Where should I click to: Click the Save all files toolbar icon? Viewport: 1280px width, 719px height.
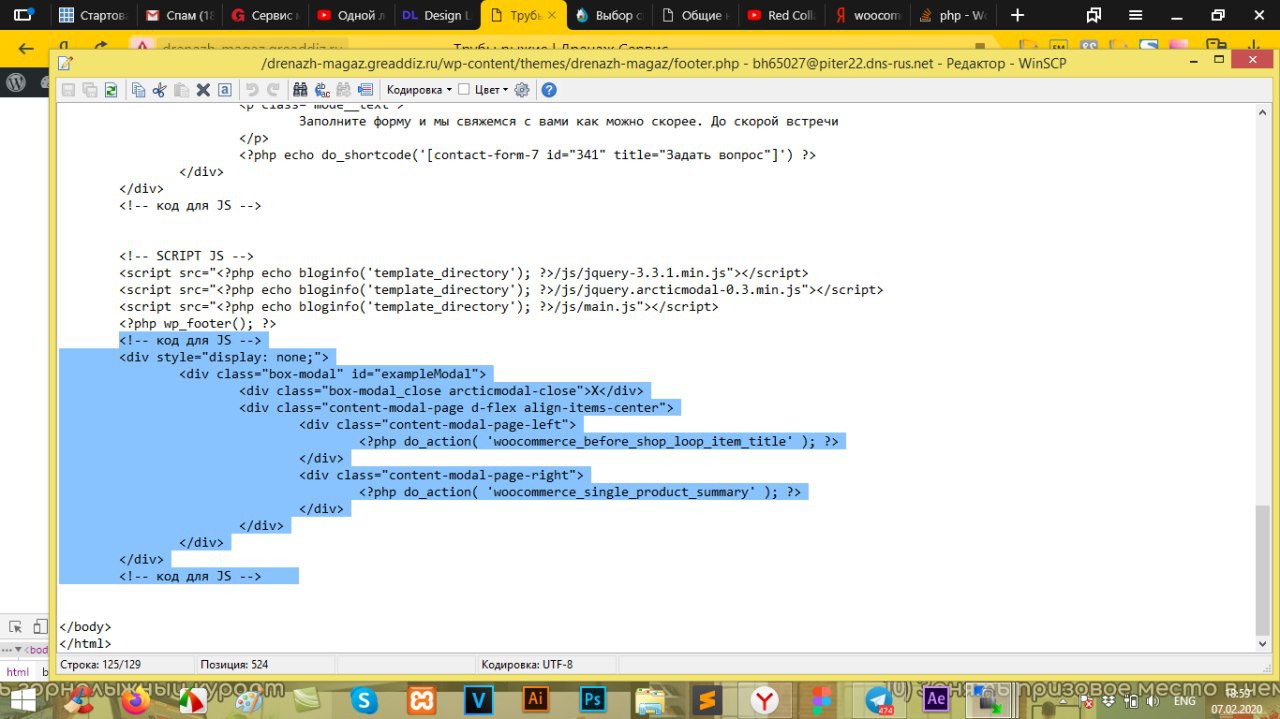coord(90,90)
